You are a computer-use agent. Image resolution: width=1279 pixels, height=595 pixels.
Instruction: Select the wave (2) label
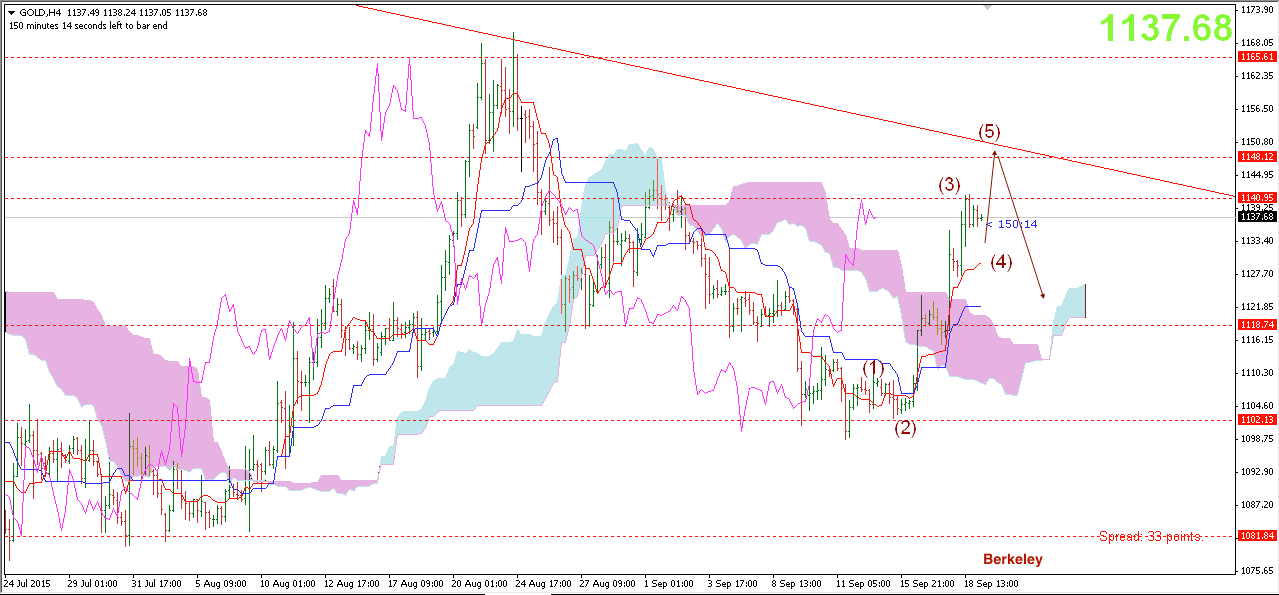(x=904, y=428)
